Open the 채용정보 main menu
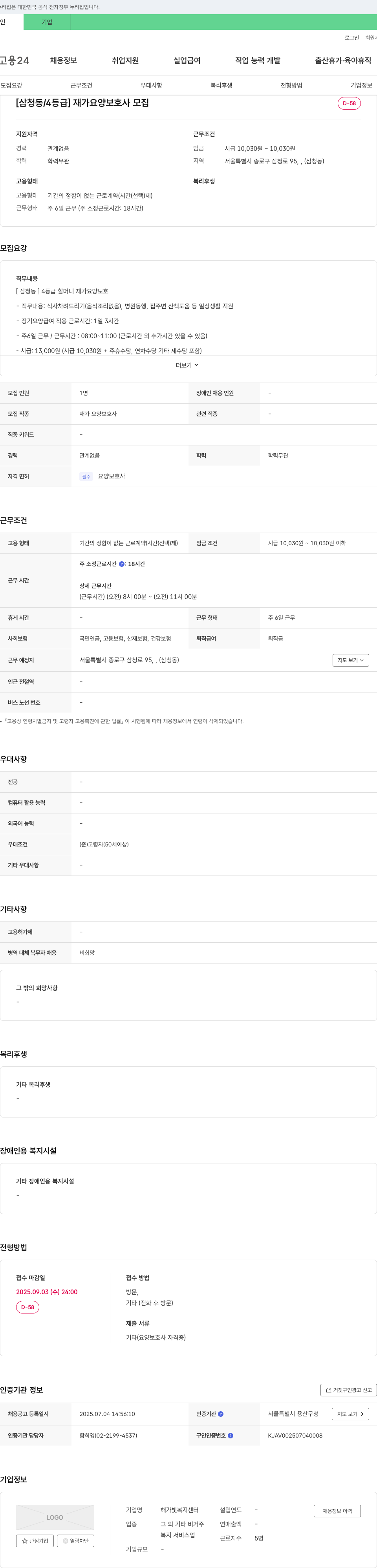 coord(63,60)
